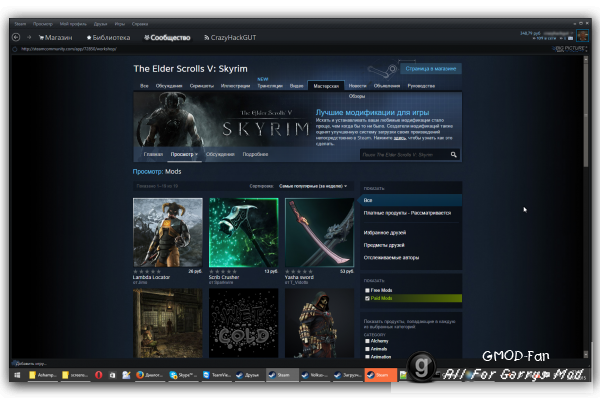The width and height of the screenshot is (600, 400).
Task: Open the Обзоры tab
Action: pyautogui.click(x=357, y=96)
